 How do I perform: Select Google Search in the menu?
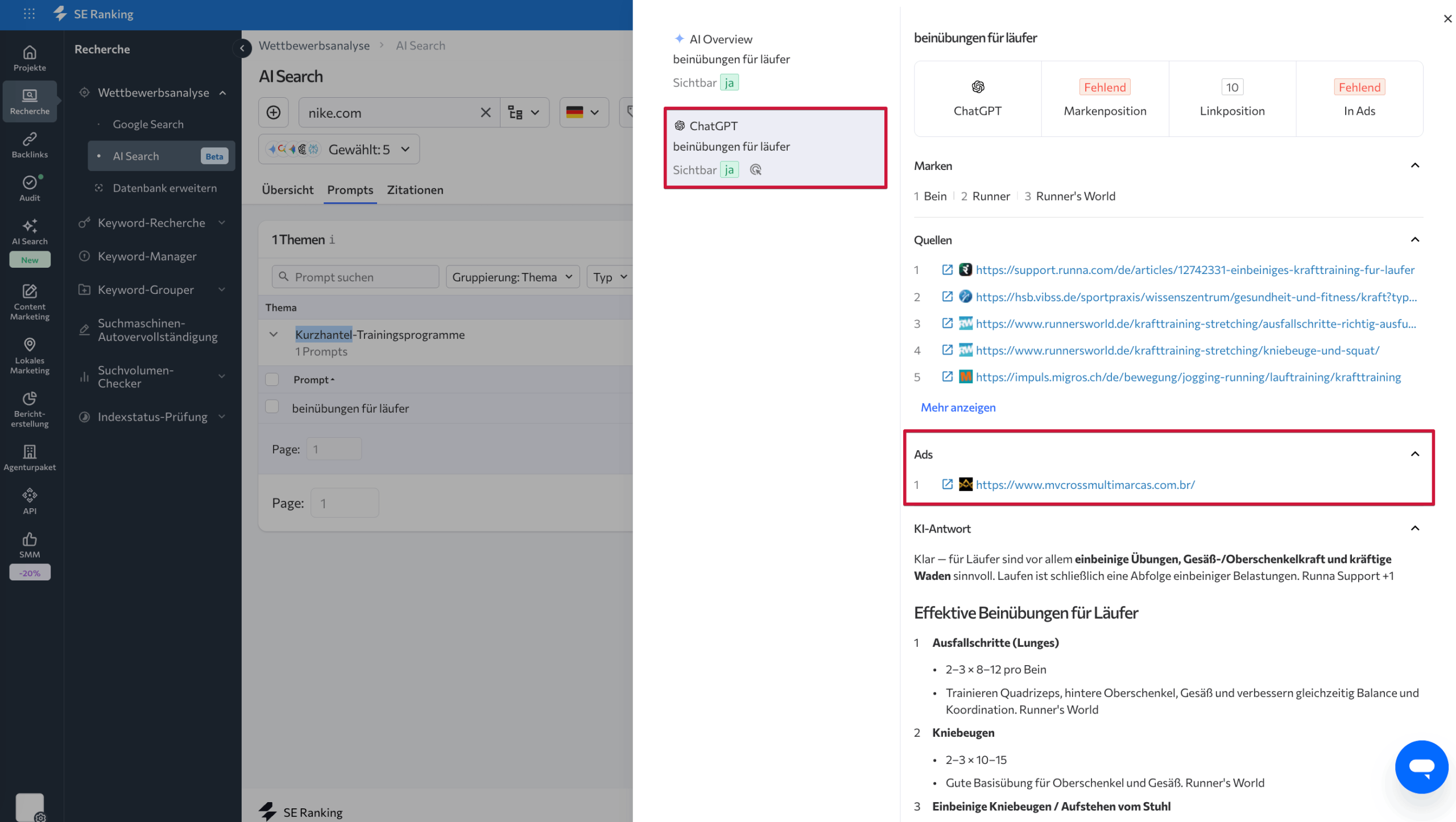[x=148, y=124]
